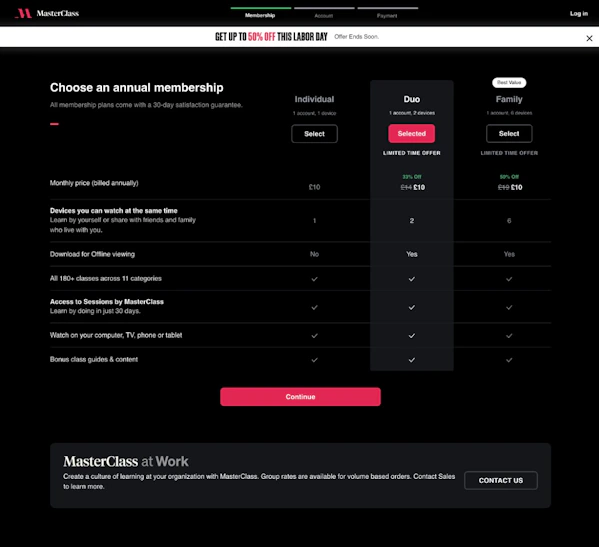Viewport: 599px width, 547px height.
Task: Click the Duo plan heading
Action: (411, 99)
